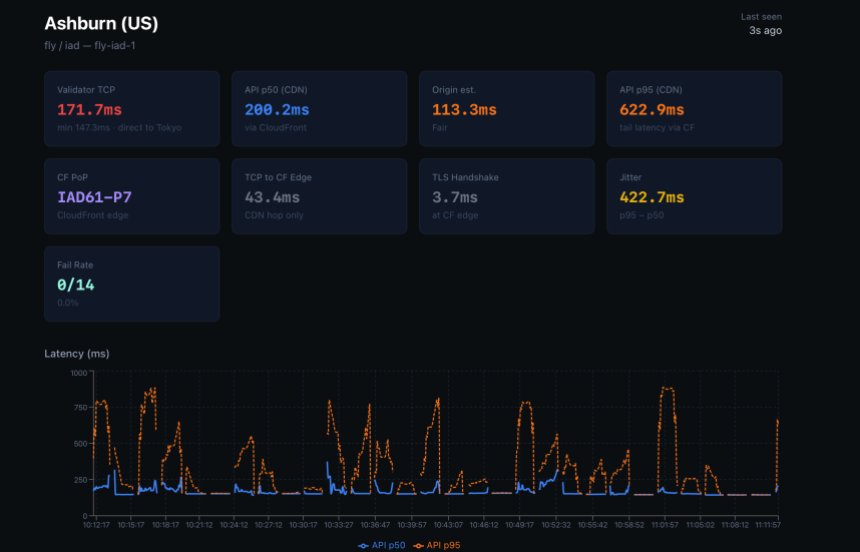The width and height of the screenshot is (860, 552).
Task: Click the TCP to CF Edge card
Action: (319, 196)
